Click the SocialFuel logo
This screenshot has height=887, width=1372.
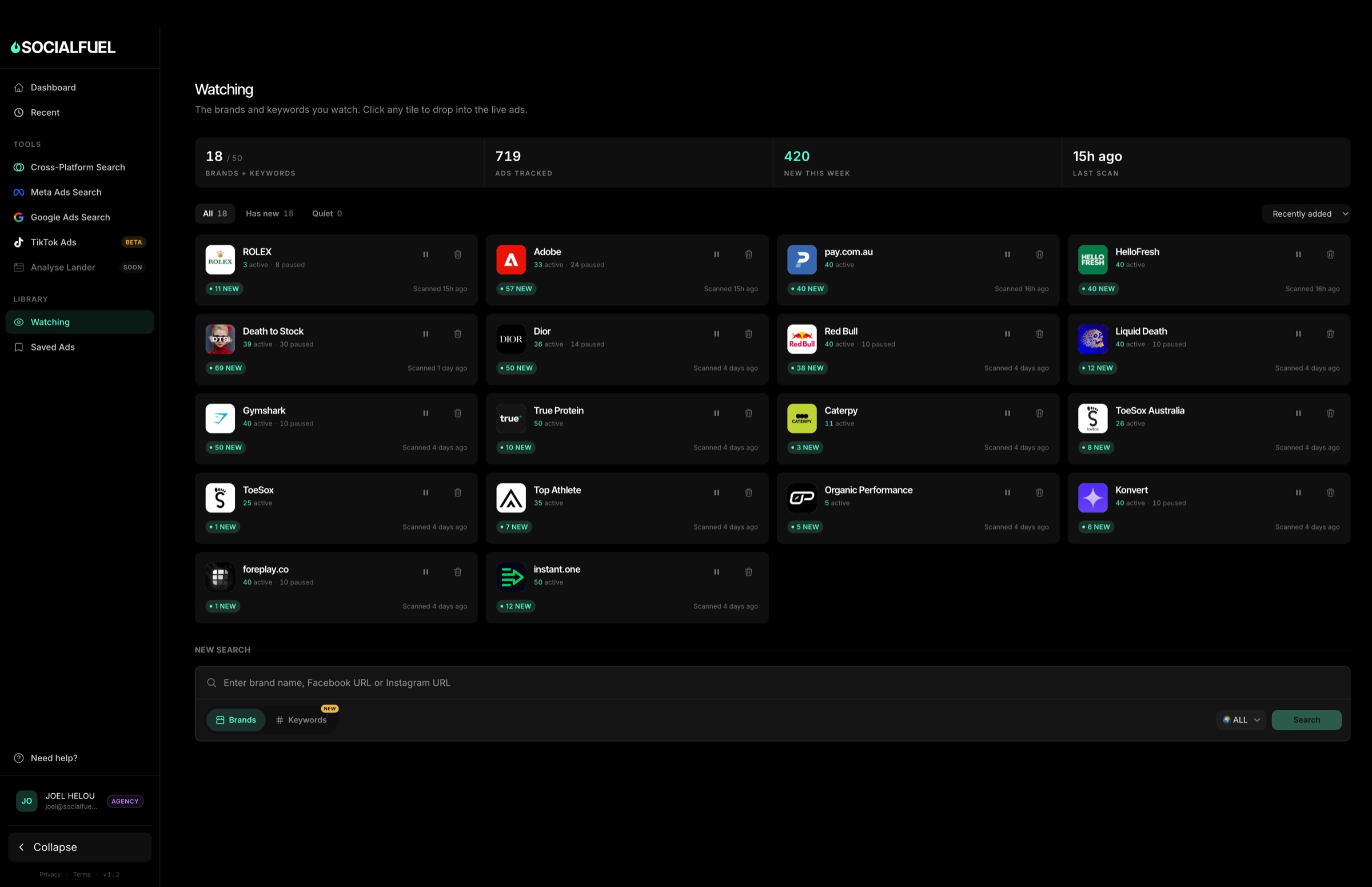[x=63, y=47]
